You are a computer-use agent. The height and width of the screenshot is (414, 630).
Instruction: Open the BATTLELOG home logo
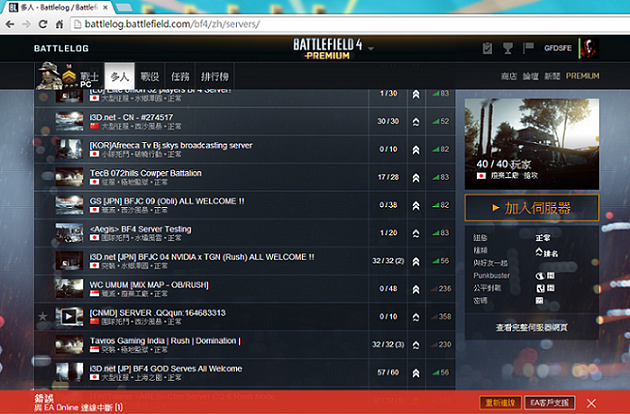pyautogui.click(x=61, y=48)
